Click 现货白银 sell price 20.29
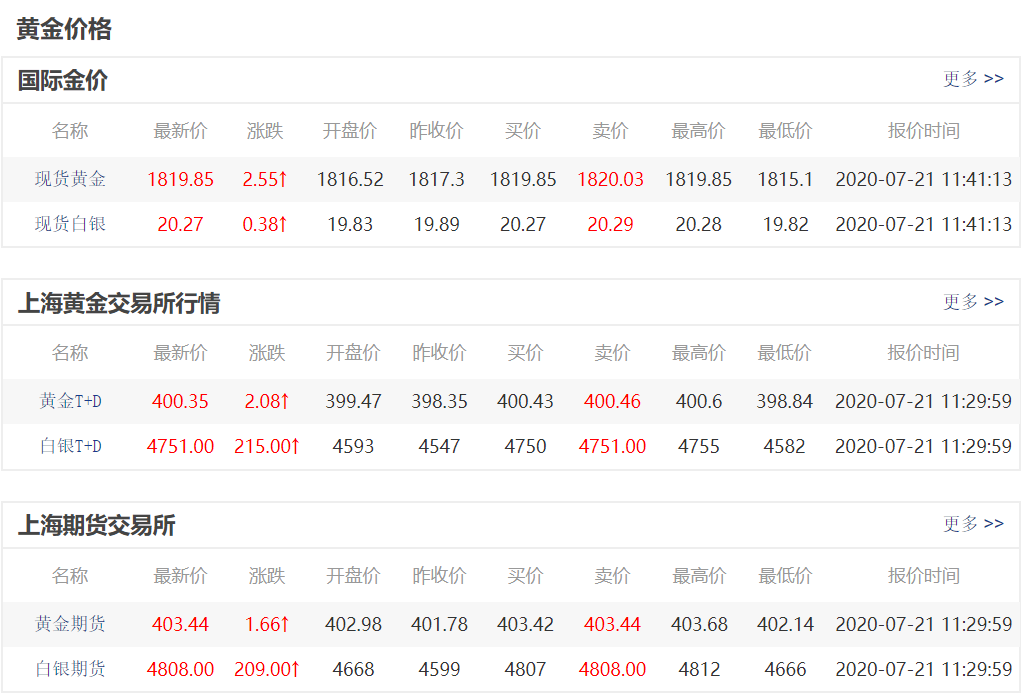Viewport: 1022px width, 698px height. tap(610, 224)
